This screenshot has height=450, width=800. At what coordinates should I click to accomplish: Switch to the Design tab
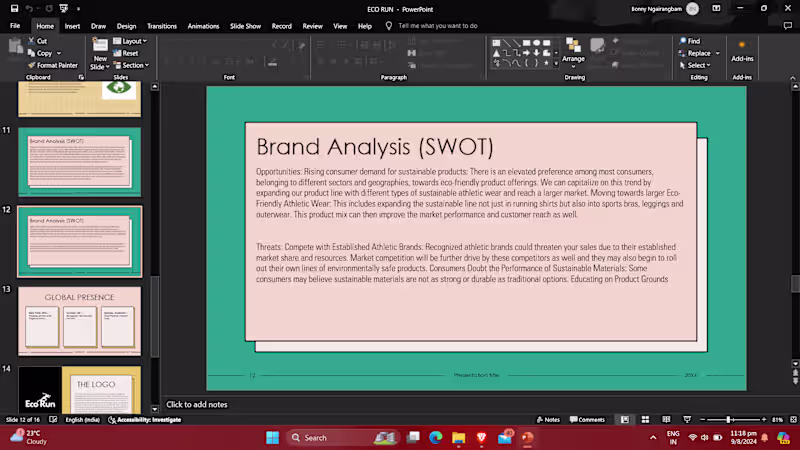click(x=126, y=26)
